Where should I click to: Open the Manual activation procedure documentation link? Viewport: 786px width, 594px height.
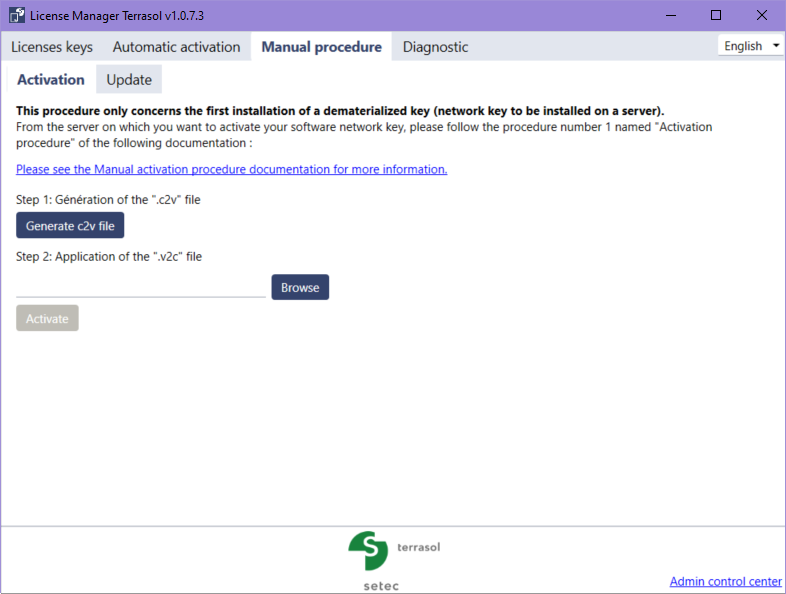pyautogui.click(x=232, y=169)
